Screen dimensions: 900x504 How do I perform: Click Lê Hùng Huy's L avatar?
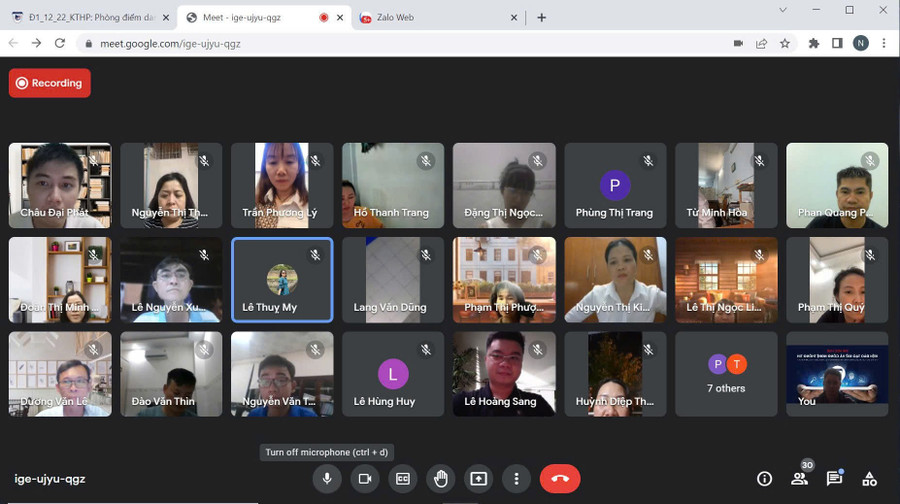coord(393,374)
